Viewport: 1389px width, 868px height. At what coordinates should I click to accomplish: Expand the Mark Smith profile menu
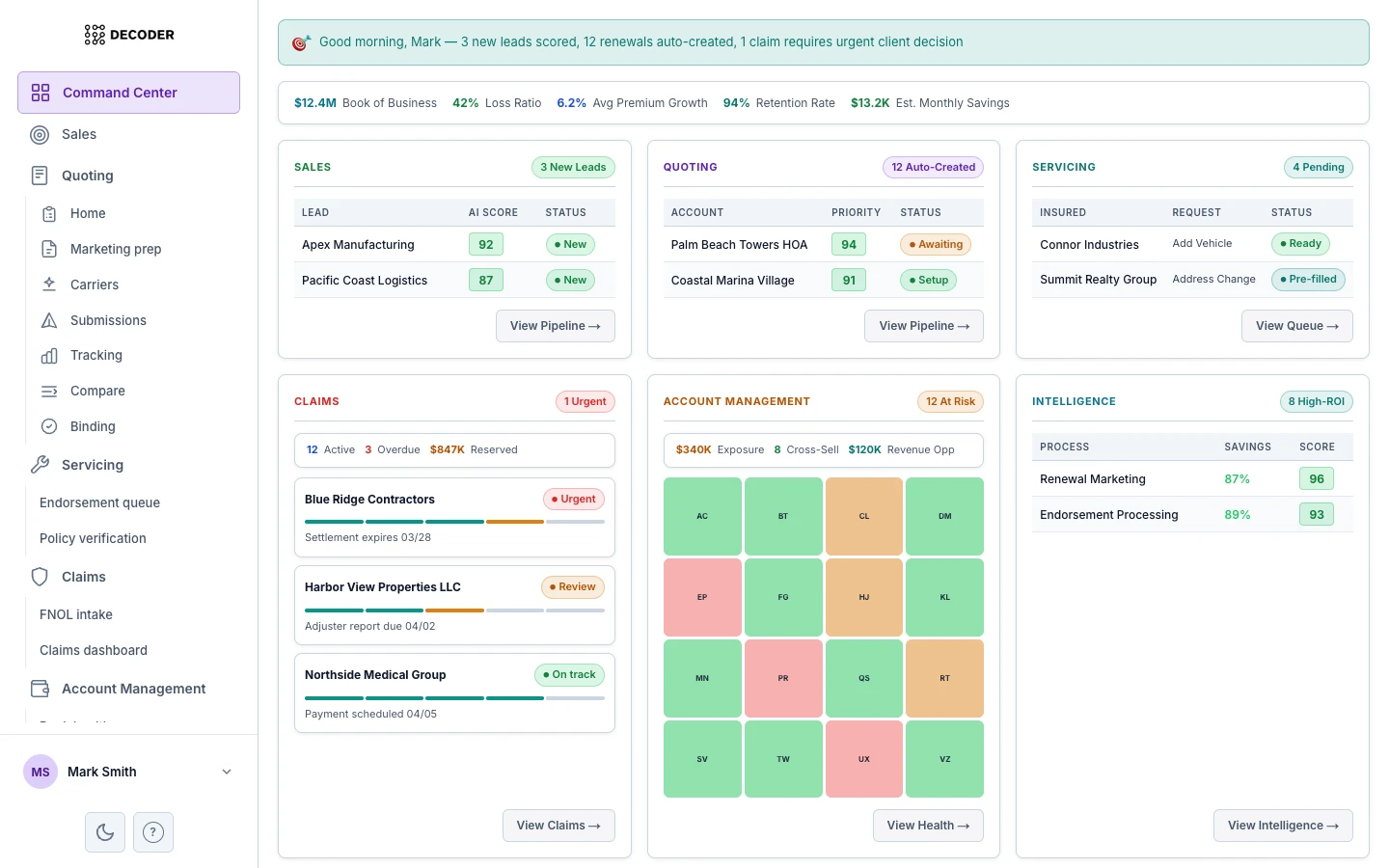click(x=128, y=772)
